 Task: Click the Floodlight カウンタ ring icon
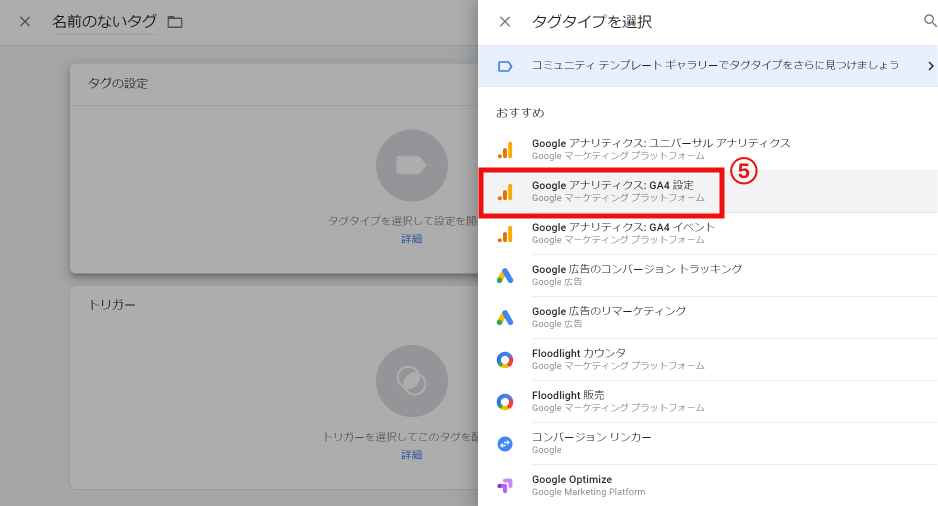(505, 360)
